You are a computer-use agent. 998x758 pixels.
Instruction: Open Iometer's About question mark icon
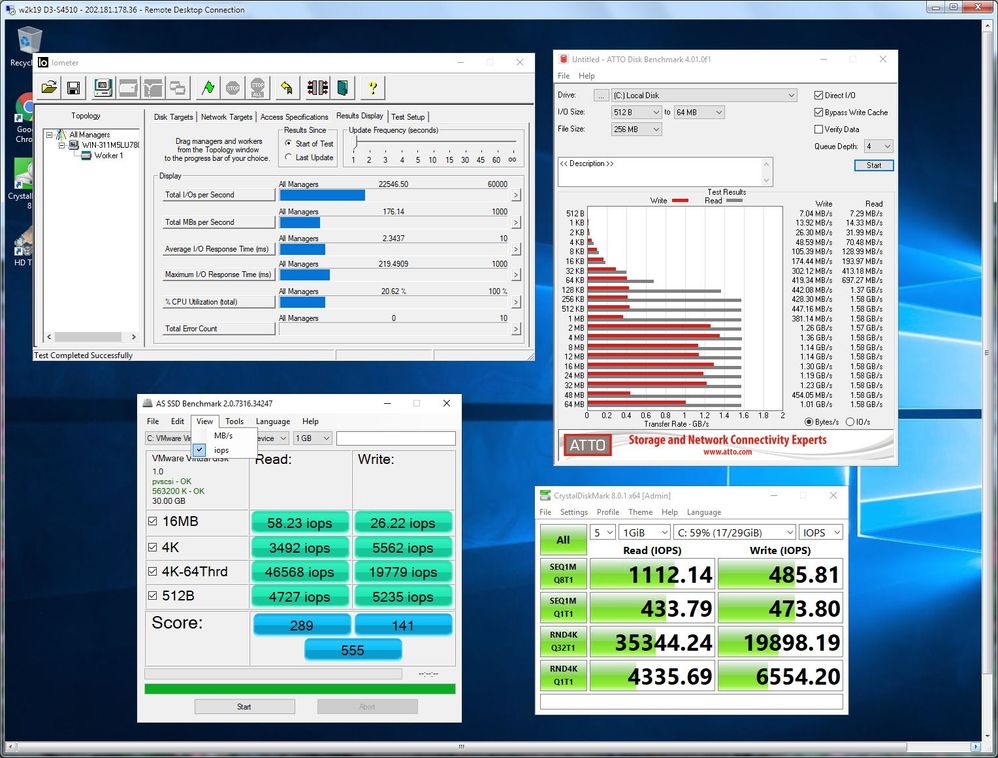click(x=373, y=88)
